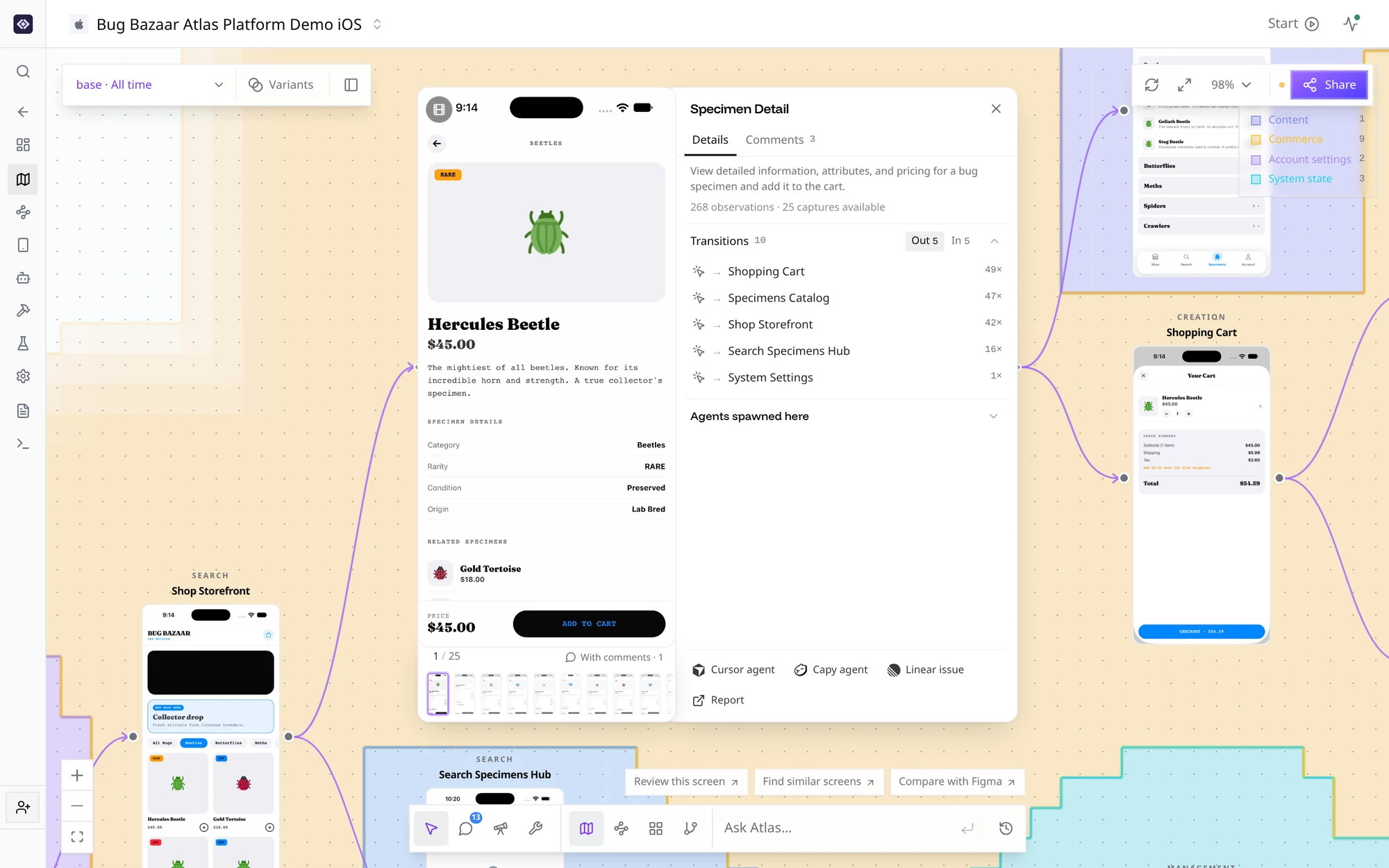Open the terminal icon in sidebar

point(23,444)
